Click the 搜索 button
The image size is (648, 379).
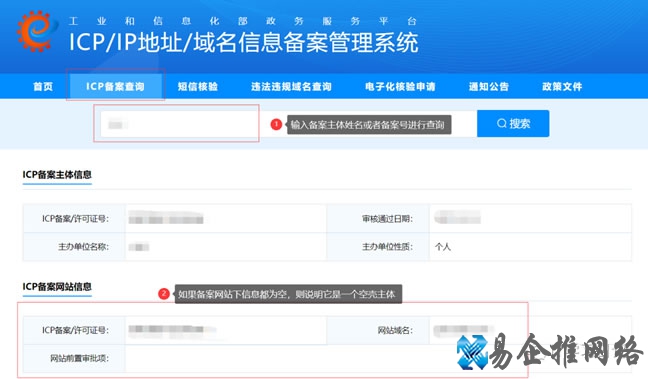click(x=513, y=123)
